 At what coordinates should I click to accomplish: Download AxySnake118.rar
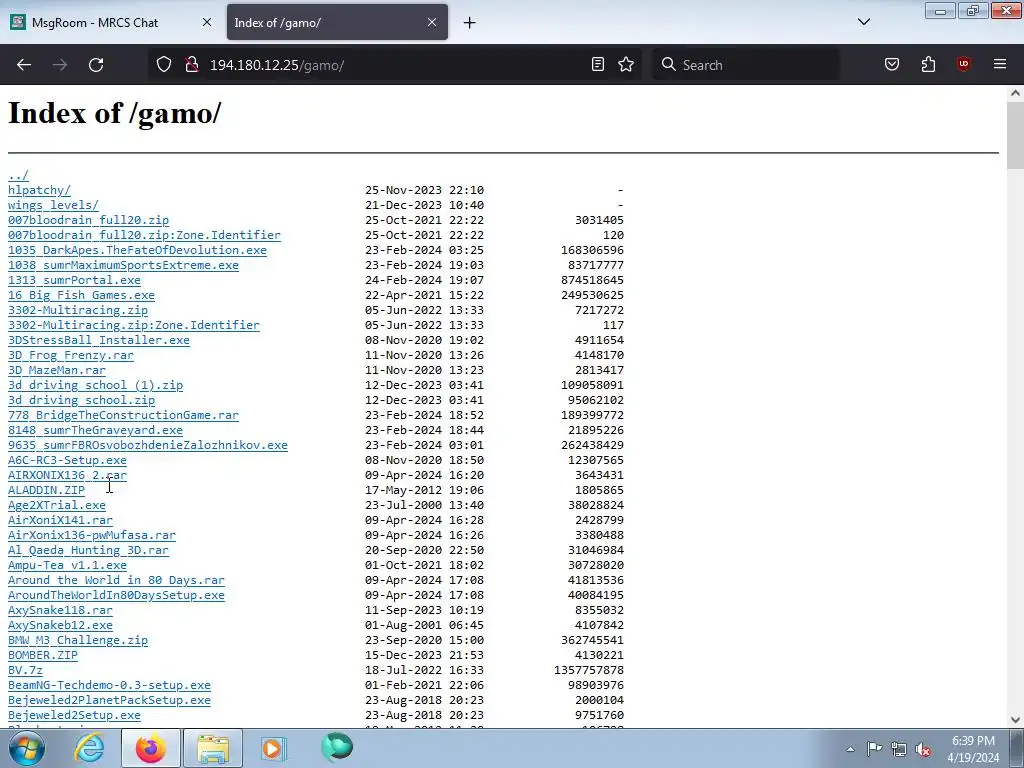pyautogui.click(x=60, y=611)
